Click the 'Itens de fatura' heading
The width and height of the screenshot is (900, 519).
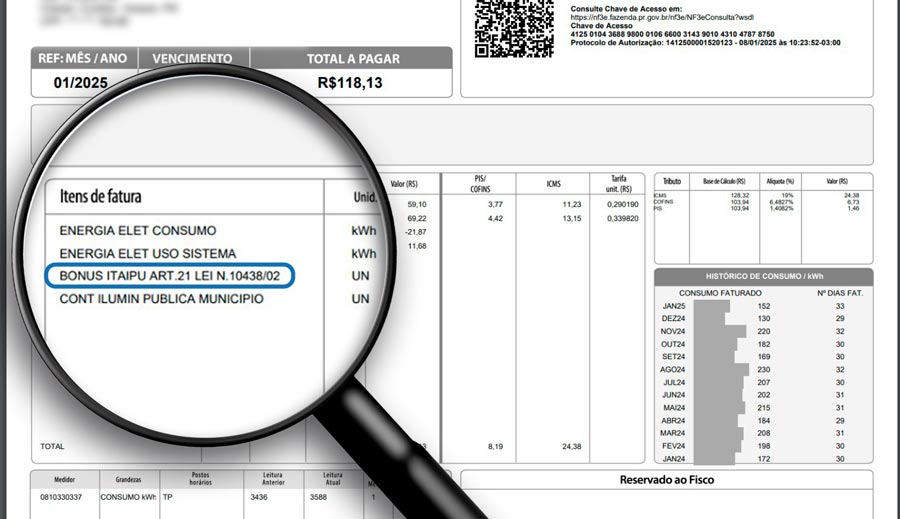pos(100,196)
